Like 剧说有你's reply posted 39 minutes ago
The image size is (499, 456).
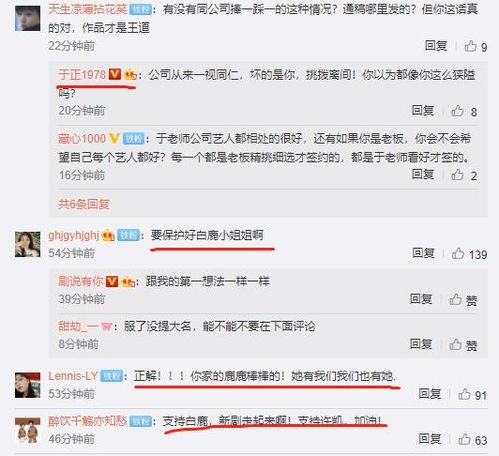coord(463,300)
